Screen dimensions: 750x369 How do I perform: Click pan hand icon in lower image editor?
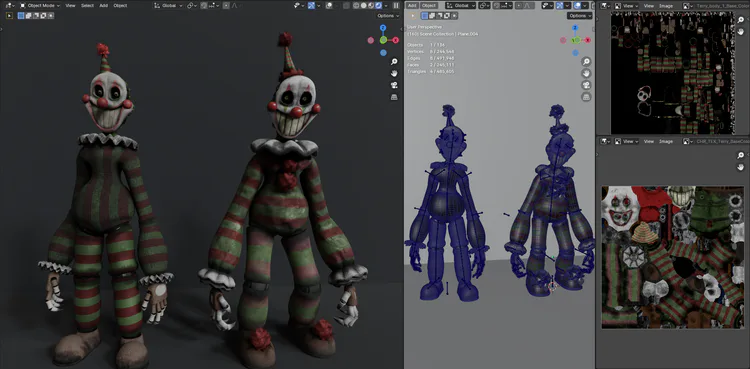[741, 167]
